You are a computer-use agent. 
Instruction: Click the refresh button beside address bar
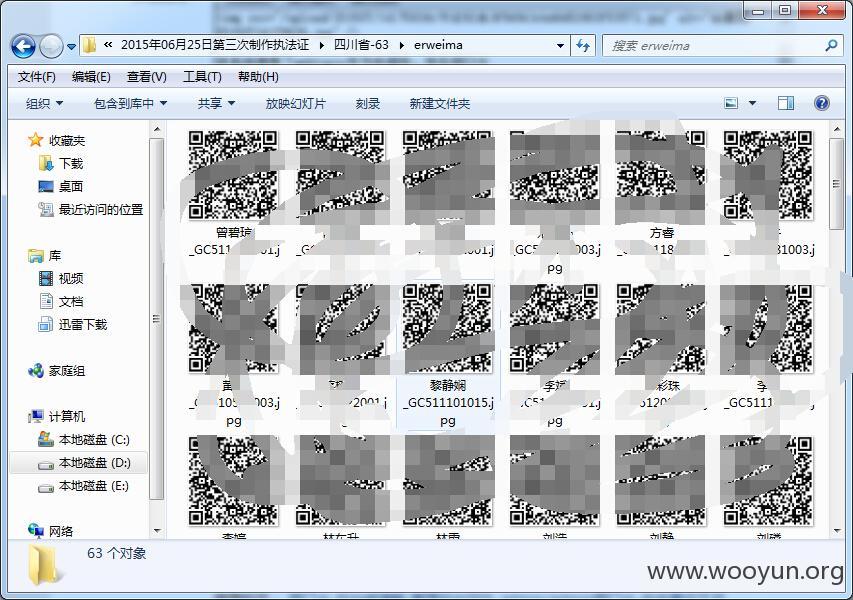click(583, 46)
